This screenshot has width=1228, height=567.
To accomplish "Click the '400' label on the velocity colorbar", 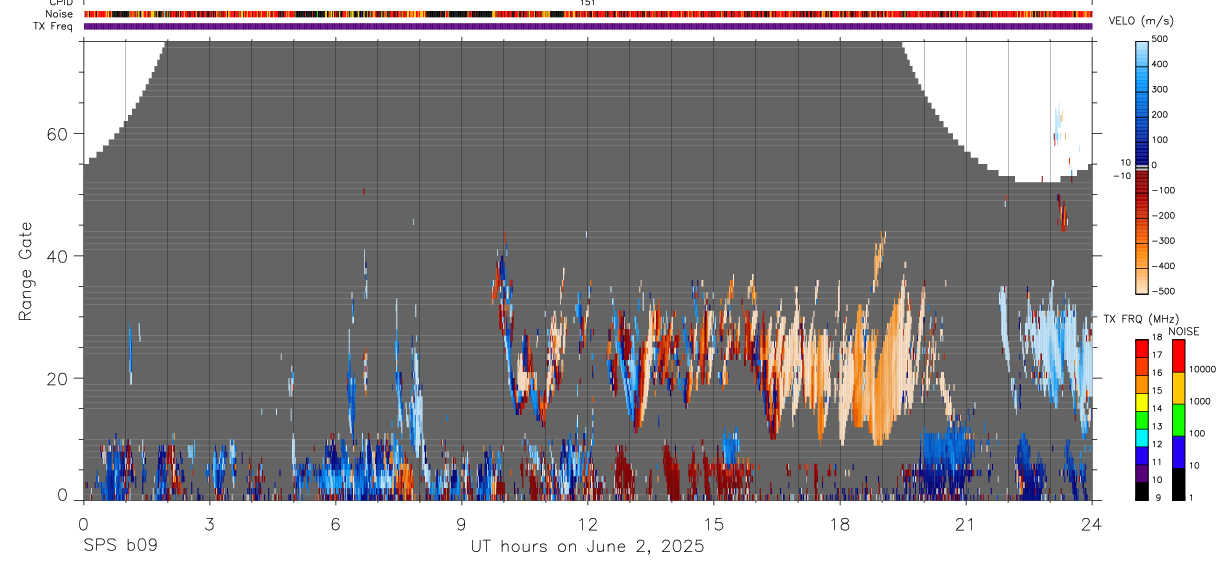I will 1162,64.
